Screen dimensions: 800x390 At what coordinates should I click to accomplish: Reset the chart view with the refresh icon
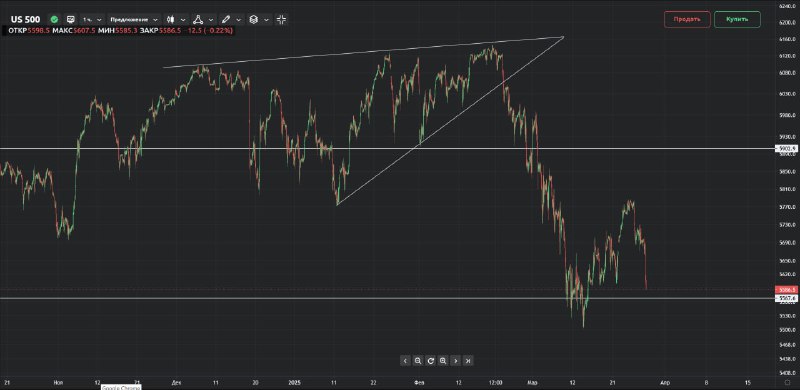point(431,361)
